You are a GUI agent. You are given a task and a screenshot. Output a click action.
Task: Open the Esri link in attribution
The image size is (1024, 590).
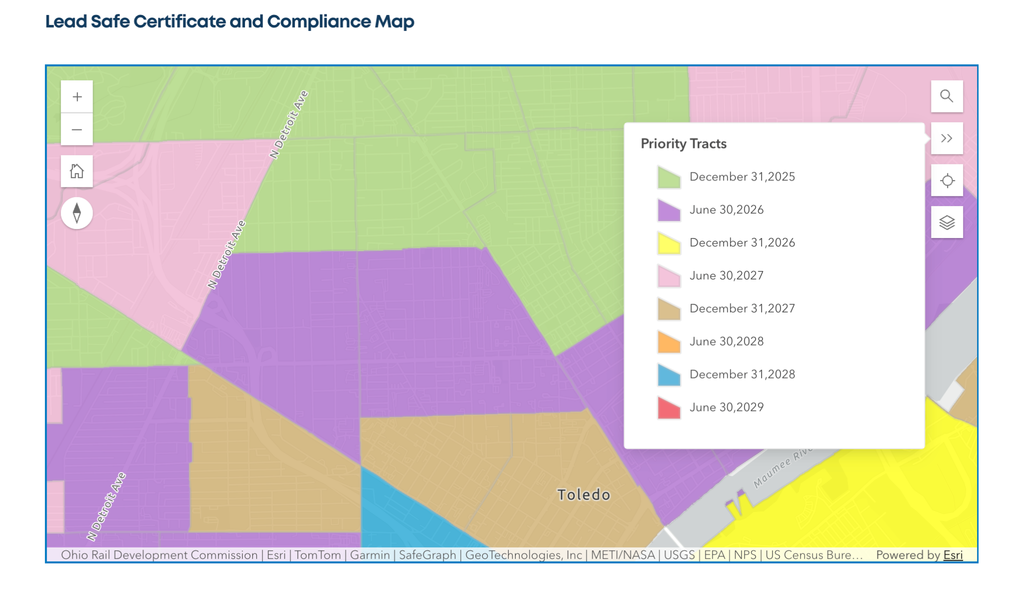[x=953, y=555]
